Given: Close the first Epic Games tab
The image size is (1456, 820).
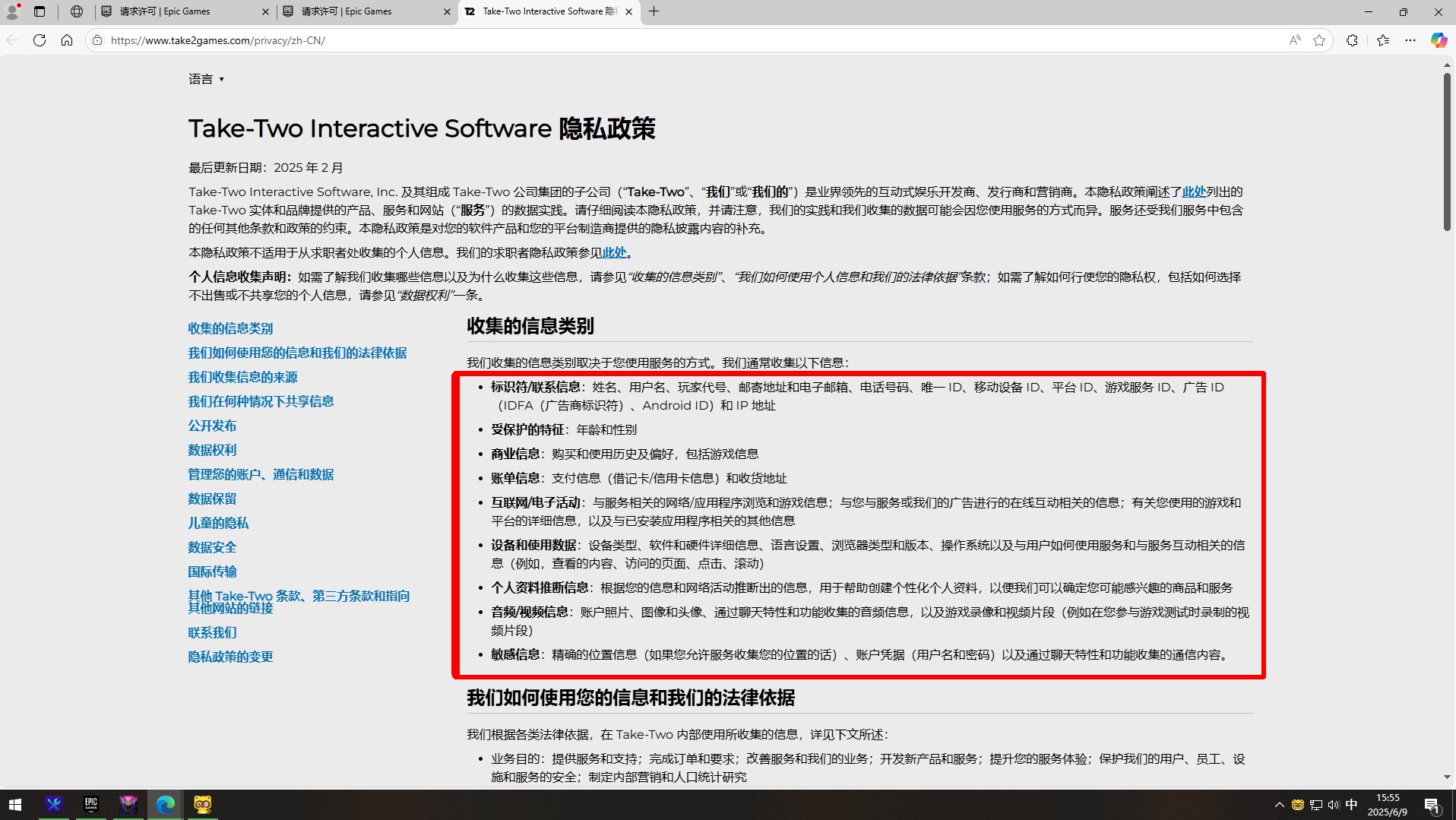Looking at the screenshot, I should coord(264,11).
